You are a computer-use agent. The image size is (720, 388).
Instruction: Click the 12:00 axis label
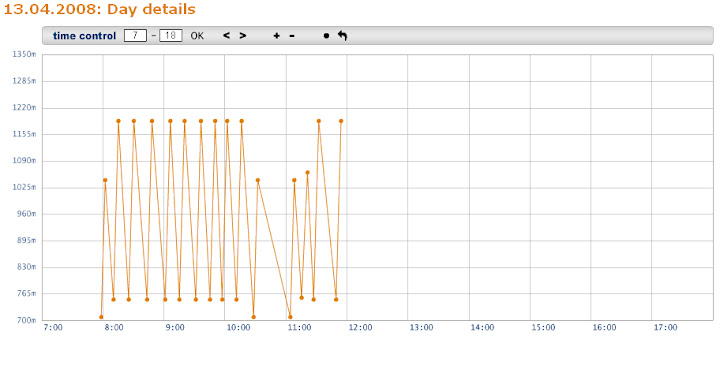coord(360,327)
